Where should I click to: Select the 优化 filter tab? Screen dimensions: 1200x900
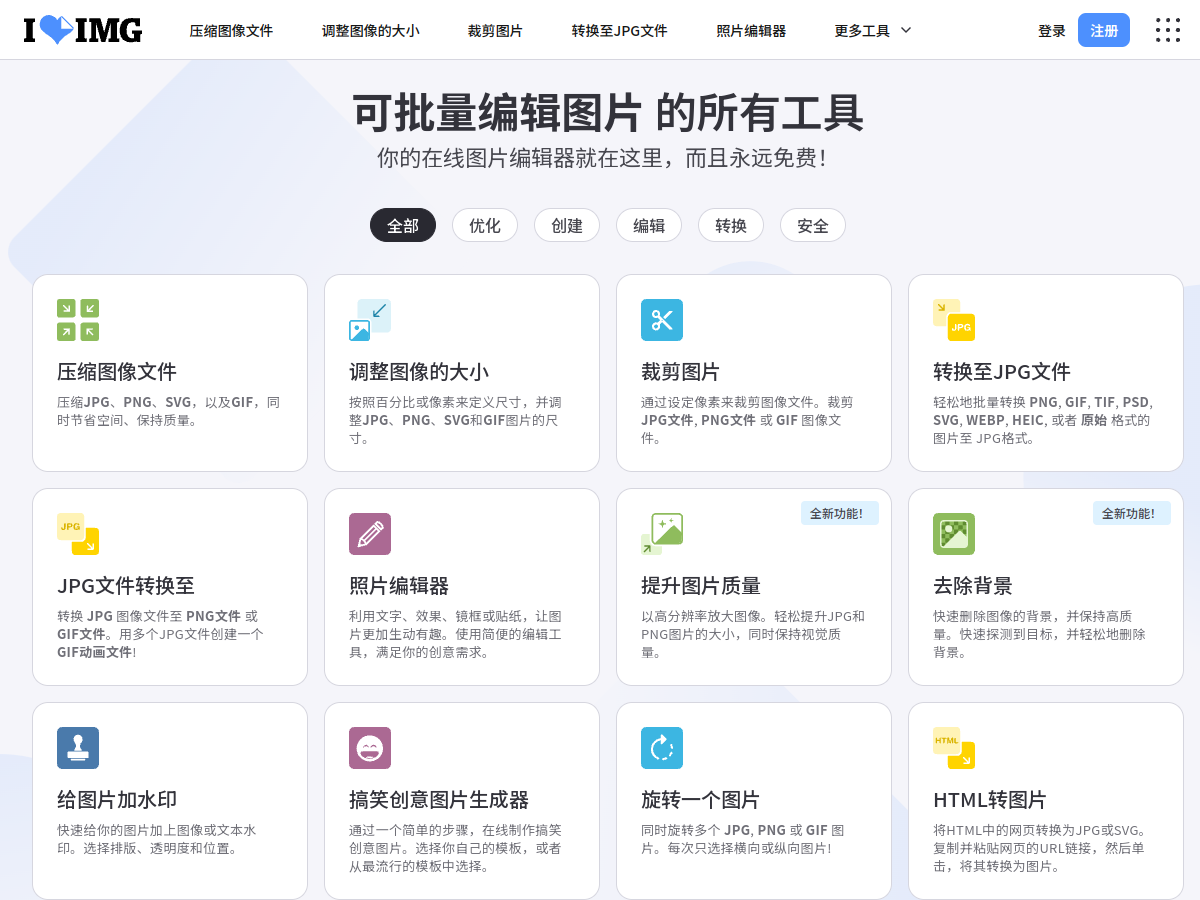click(x=485, y=225)
